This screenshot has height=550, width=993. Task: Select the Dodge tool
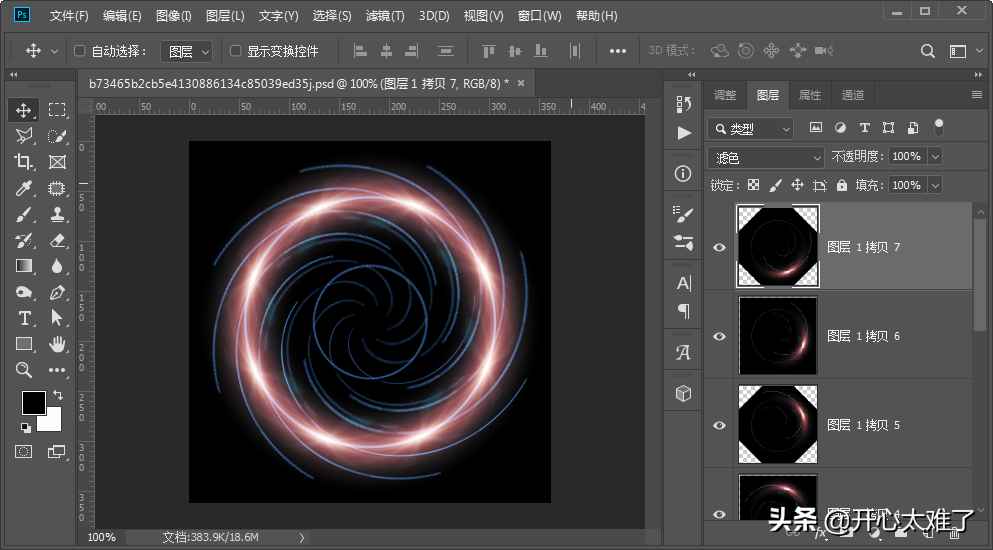pos(23,292)
